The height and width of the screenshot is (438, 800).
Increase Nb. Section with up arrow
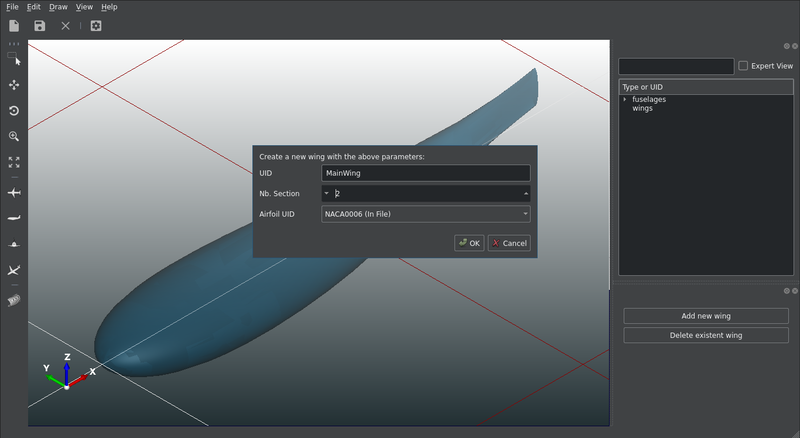pos(525,194)
